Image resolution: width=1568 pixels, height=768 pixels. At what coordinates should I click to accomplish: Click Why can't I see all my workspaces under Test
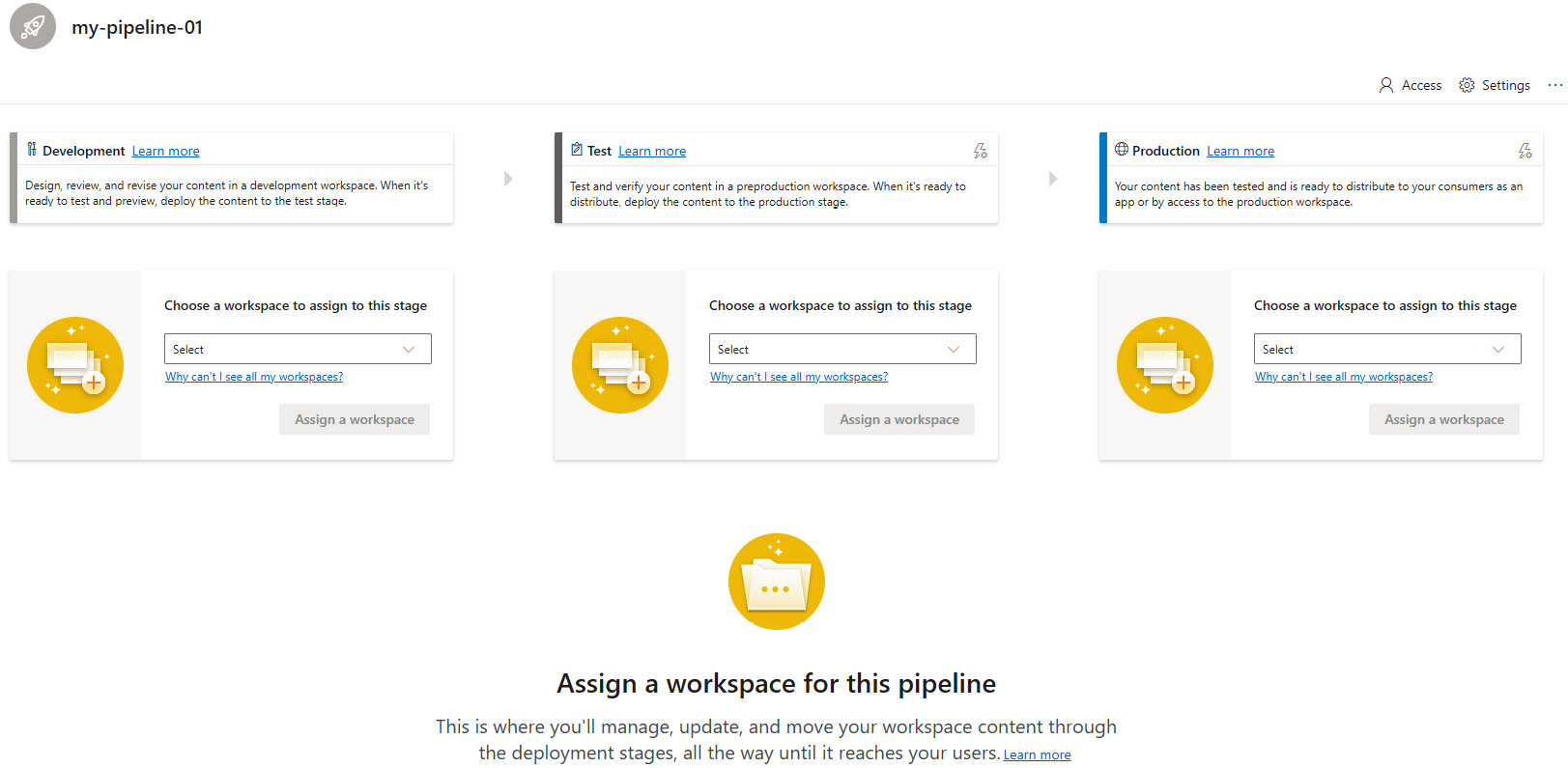tap(799, 377)
